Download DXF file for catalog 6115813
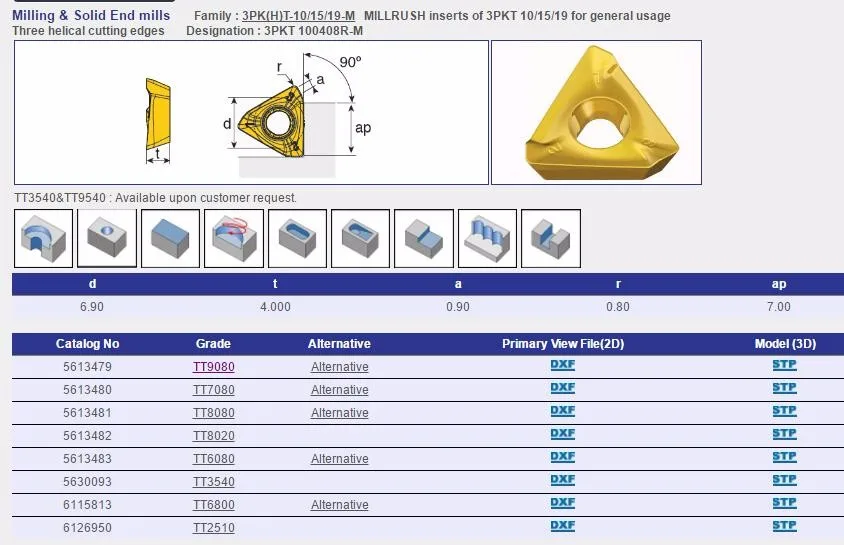The image size is (844, 545). pos(562,503)
